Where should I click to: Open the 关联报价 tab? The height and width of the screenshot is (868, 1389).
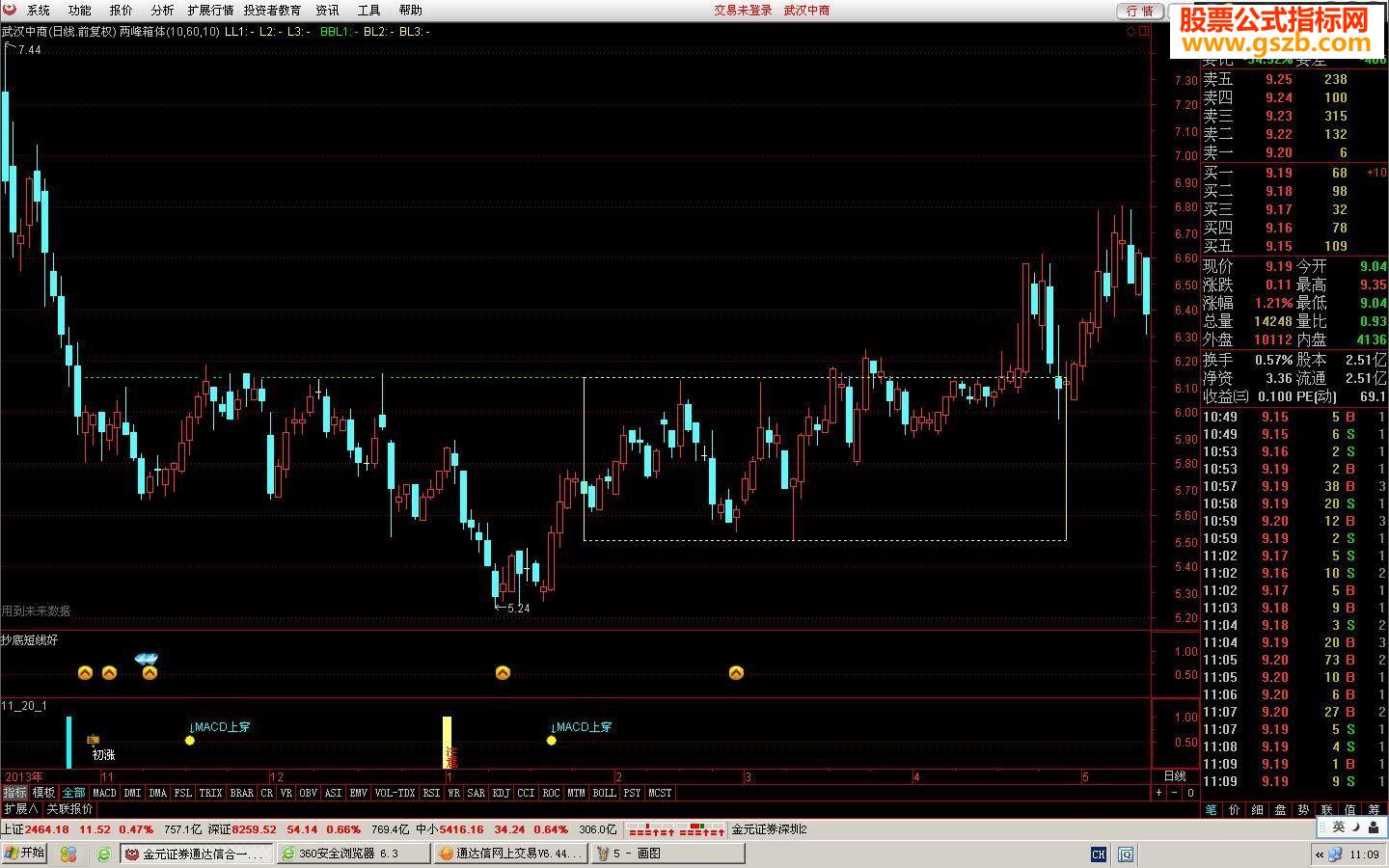[70, 809]
